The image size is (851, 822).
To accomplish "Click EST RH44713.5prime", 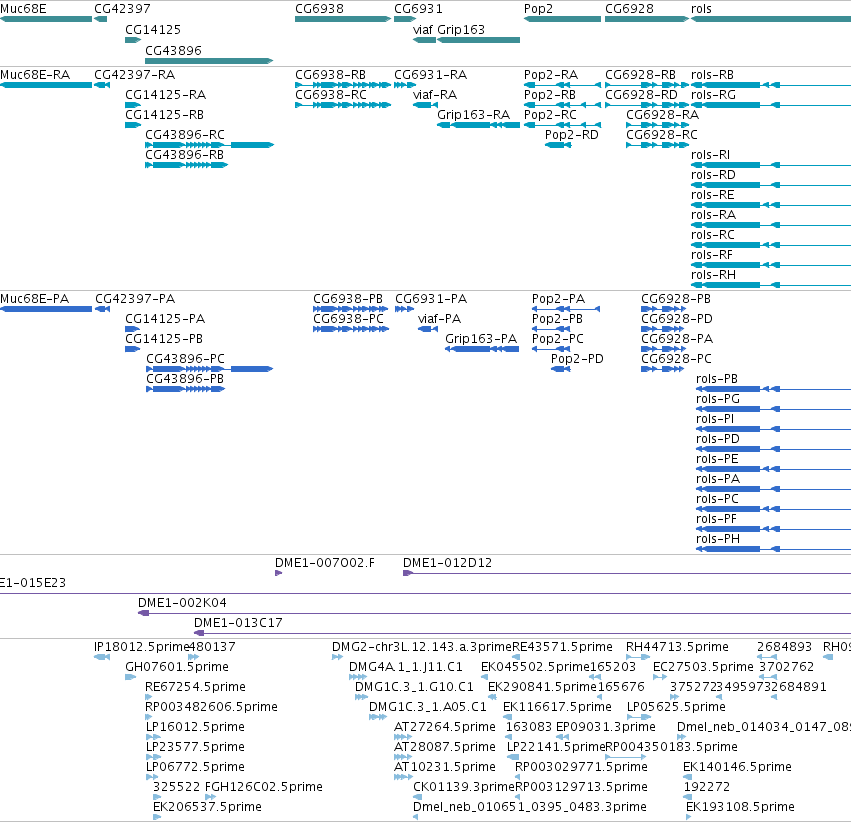I will click(677, 647).
